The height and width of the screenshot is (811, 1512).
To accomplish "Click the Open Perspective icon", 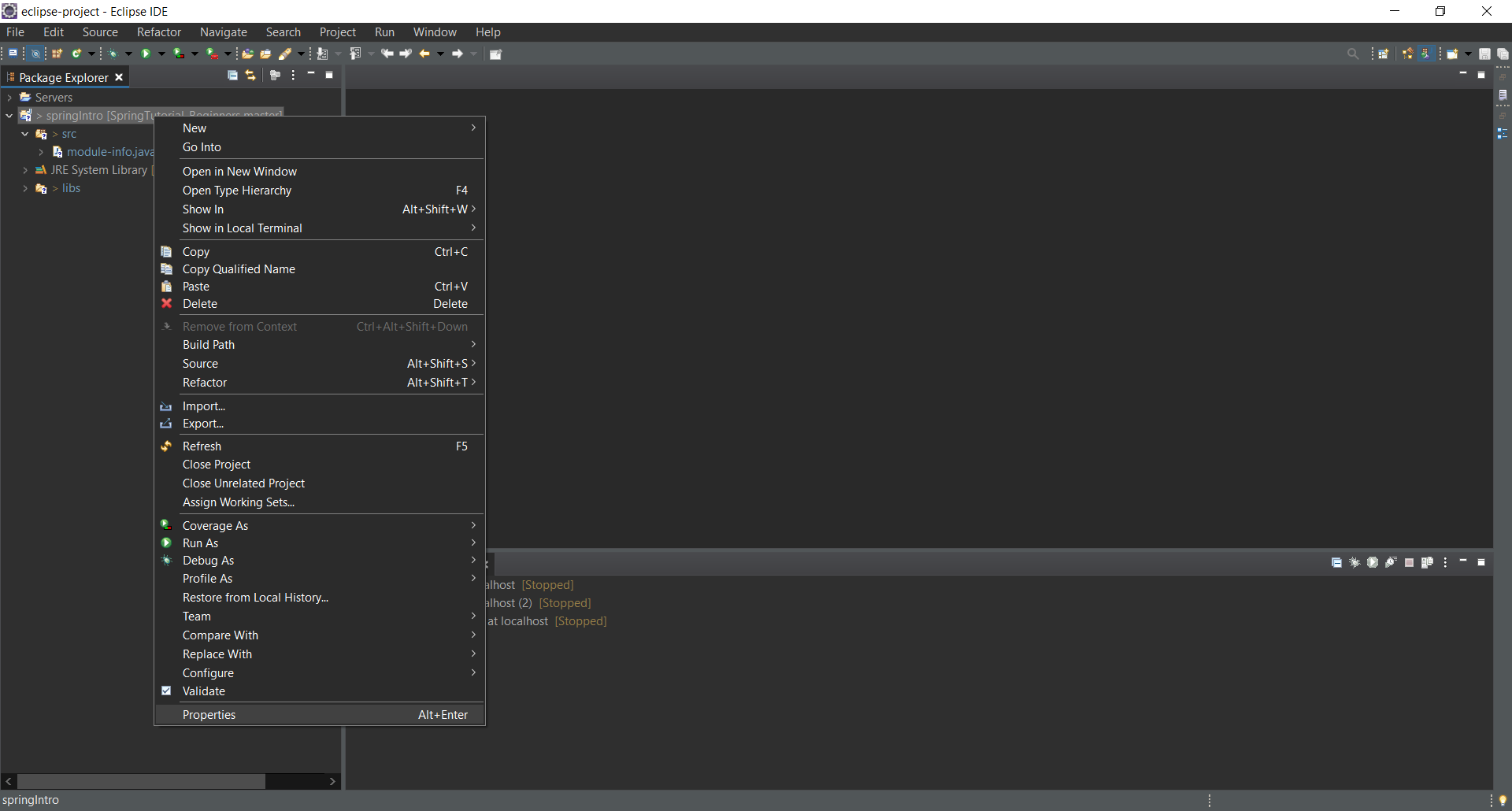I will pyautogui.click(x=1384, y=54).
